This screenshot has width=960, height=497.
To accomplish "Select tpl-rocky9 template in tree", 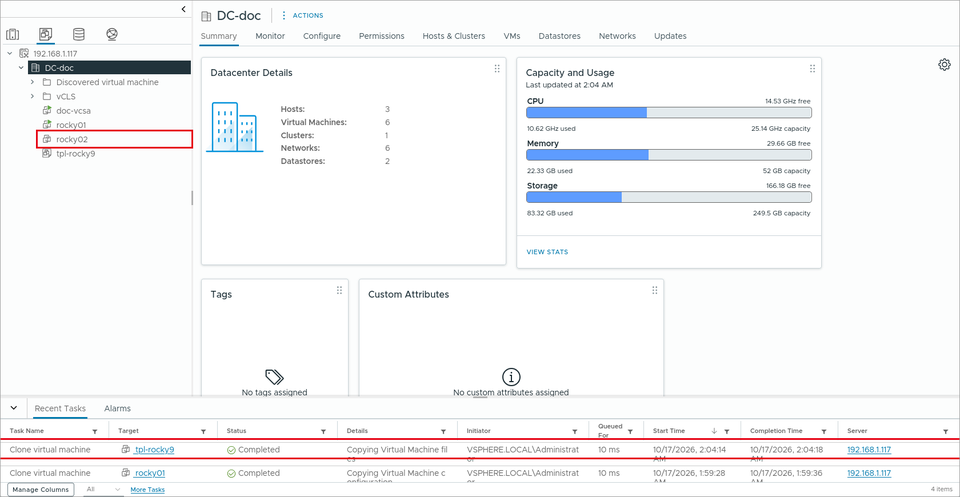I will [x=75, y=154].
